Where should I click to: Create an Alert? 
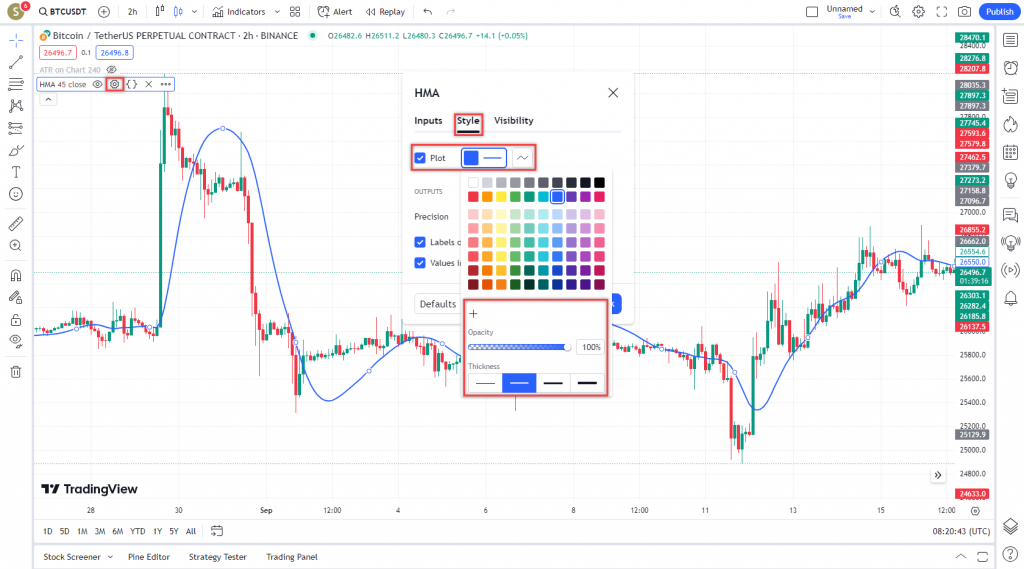334,12
